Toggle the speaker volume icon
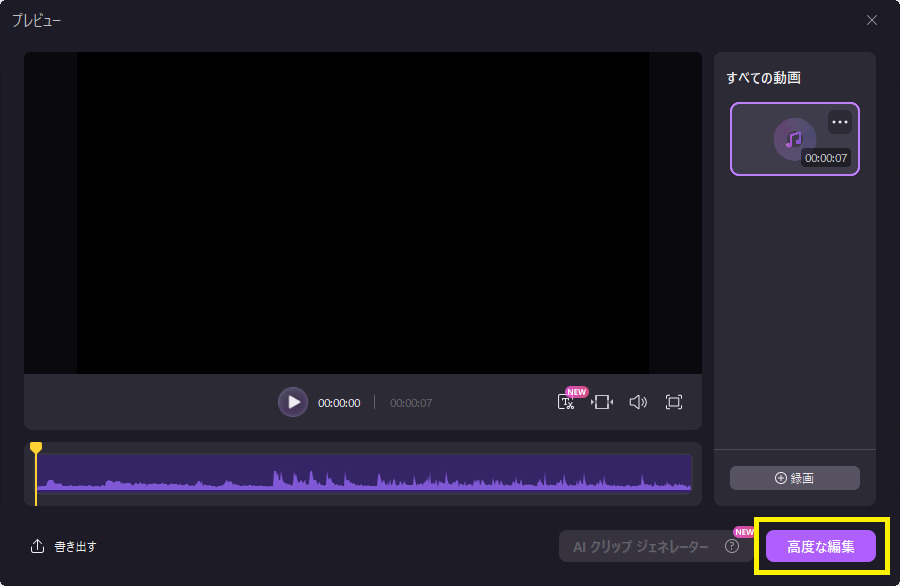The width and height of the screenshot is (900, 586). coord(638,402)
